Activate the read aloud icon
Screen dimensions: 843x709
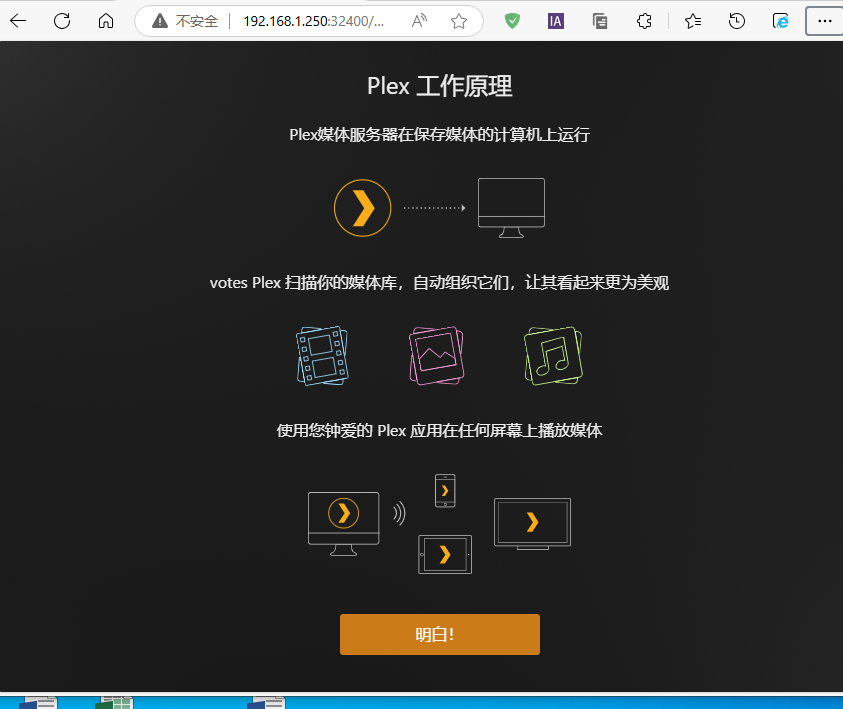point(419,21)
